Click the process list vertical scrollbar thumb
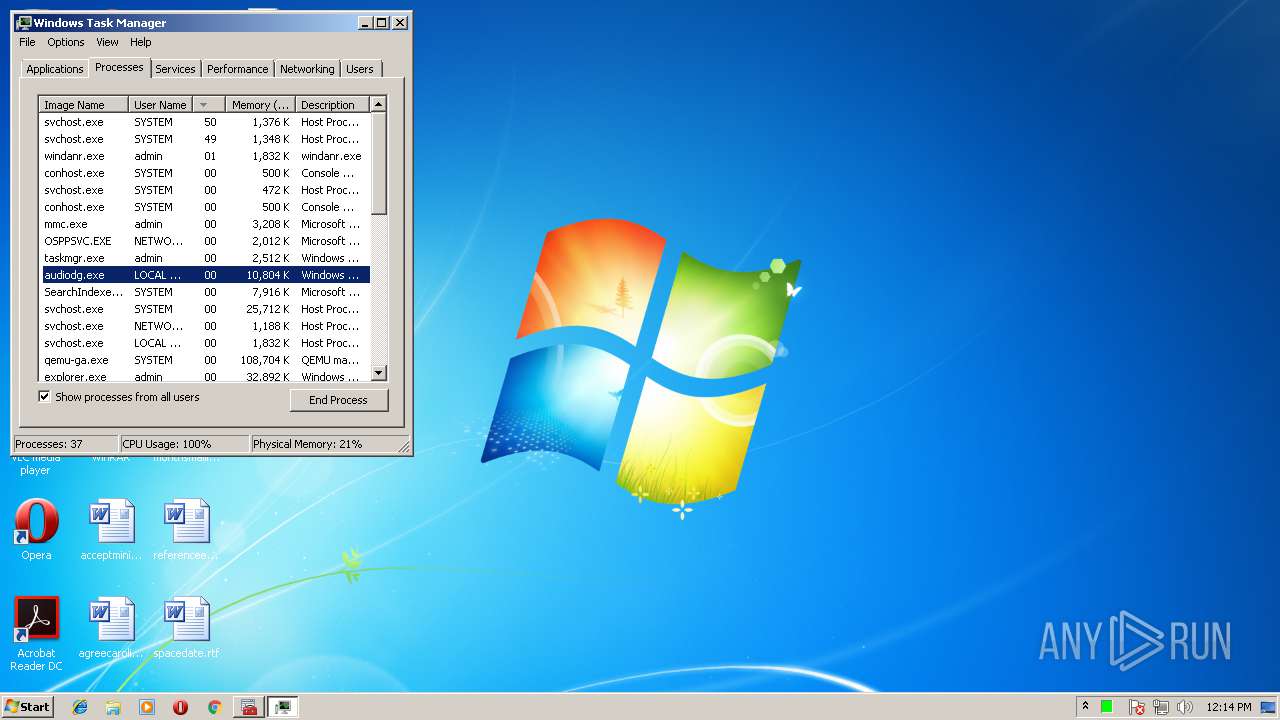Screen dimensions: 1280x720 [378, 162]
